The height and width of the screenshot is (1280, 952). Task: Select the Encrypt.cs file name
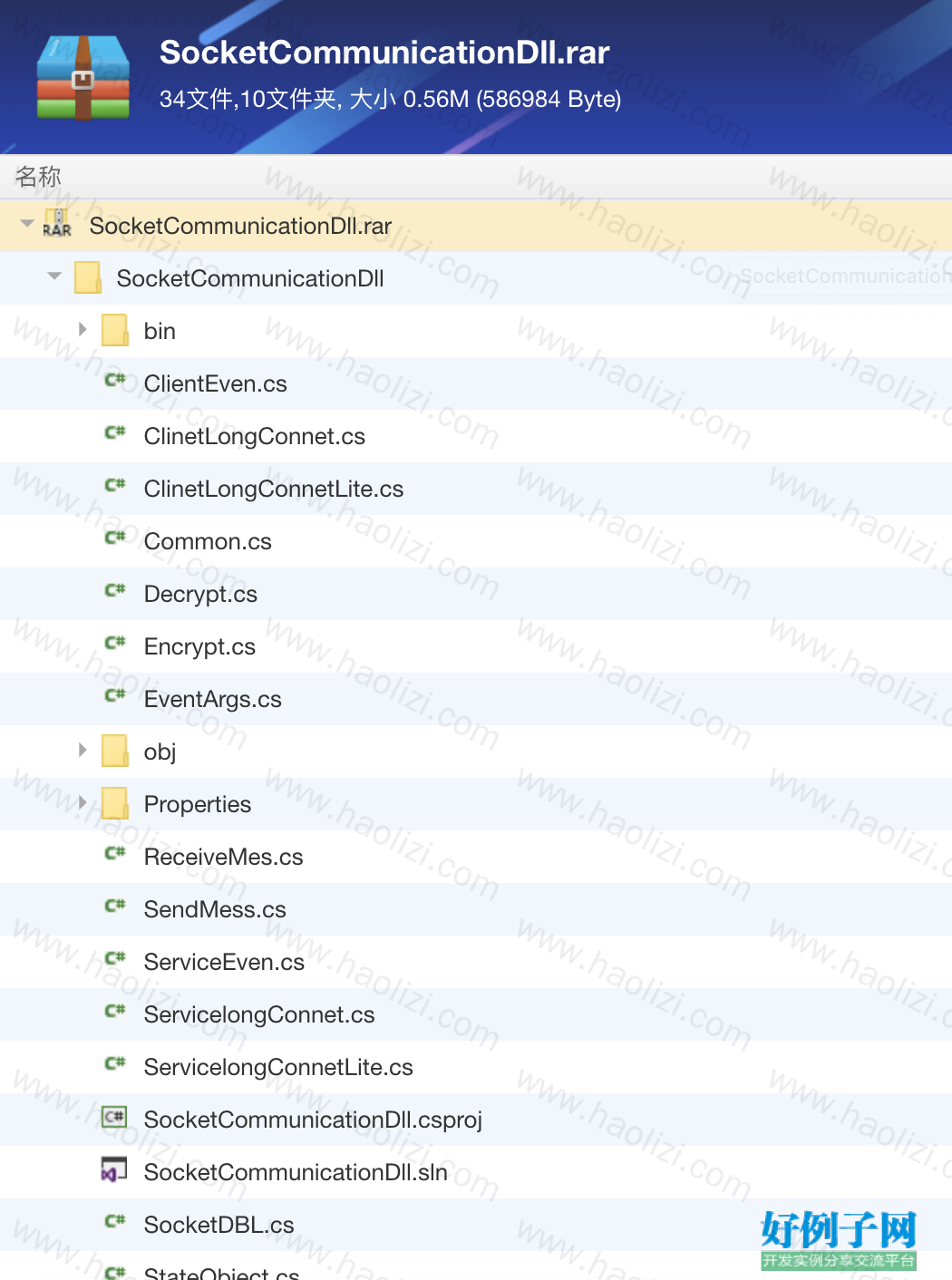coord(199,646)
